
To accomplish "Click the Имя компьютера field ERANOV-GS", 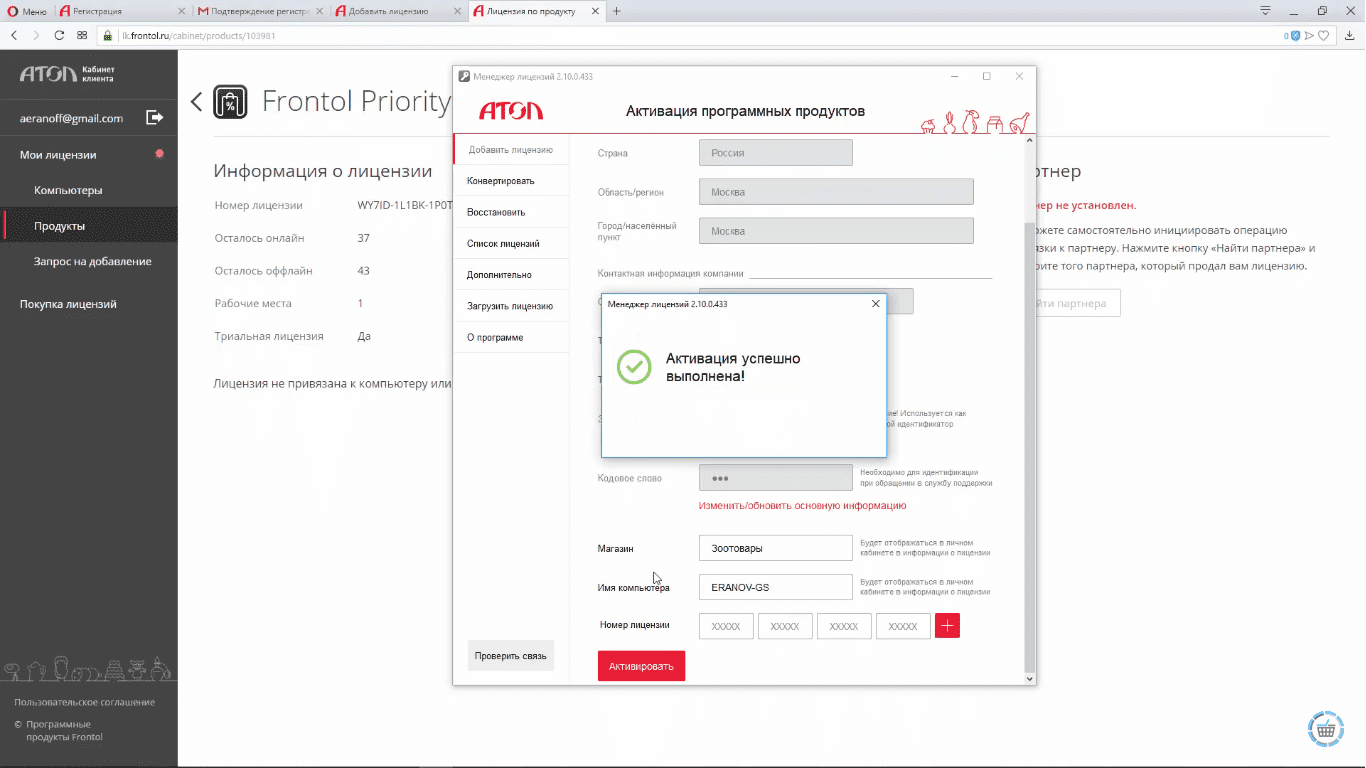I will [776, 587].
